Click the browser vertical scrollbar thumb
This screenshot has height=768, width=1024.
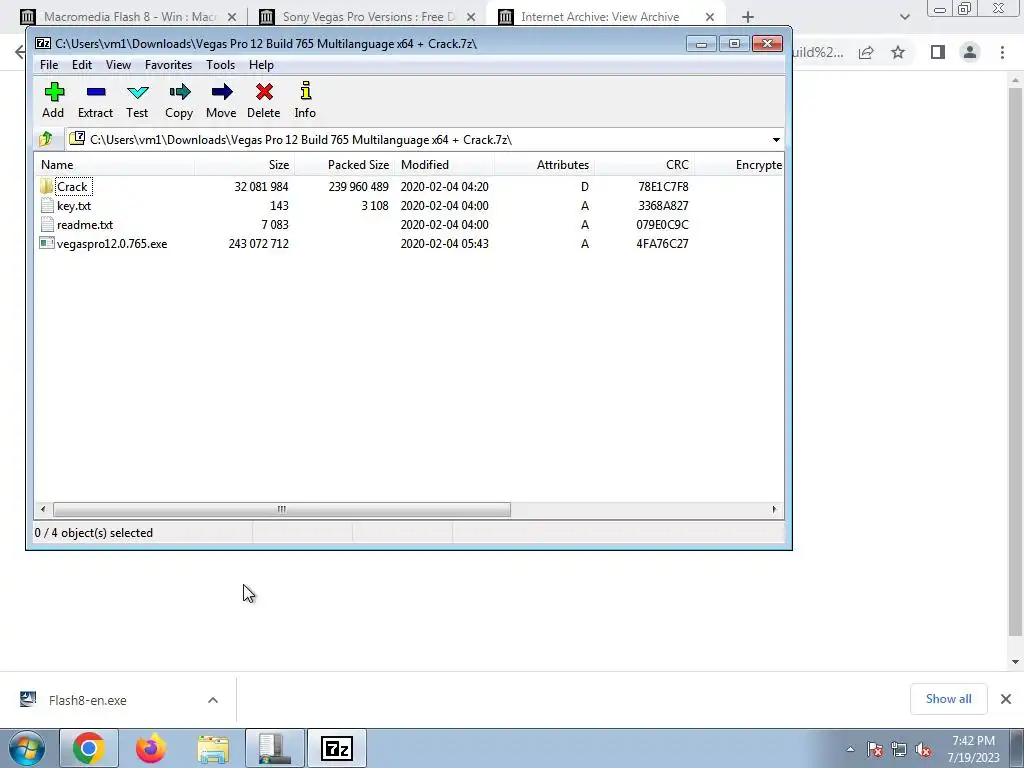point(1015,361)
